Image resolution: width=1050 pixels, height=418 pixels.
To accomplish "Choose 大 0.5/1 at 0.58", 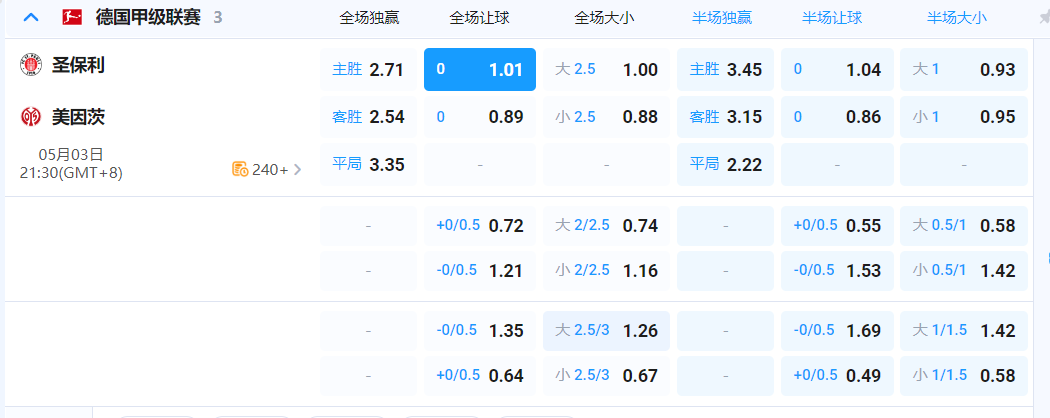I will coord(964,226).
